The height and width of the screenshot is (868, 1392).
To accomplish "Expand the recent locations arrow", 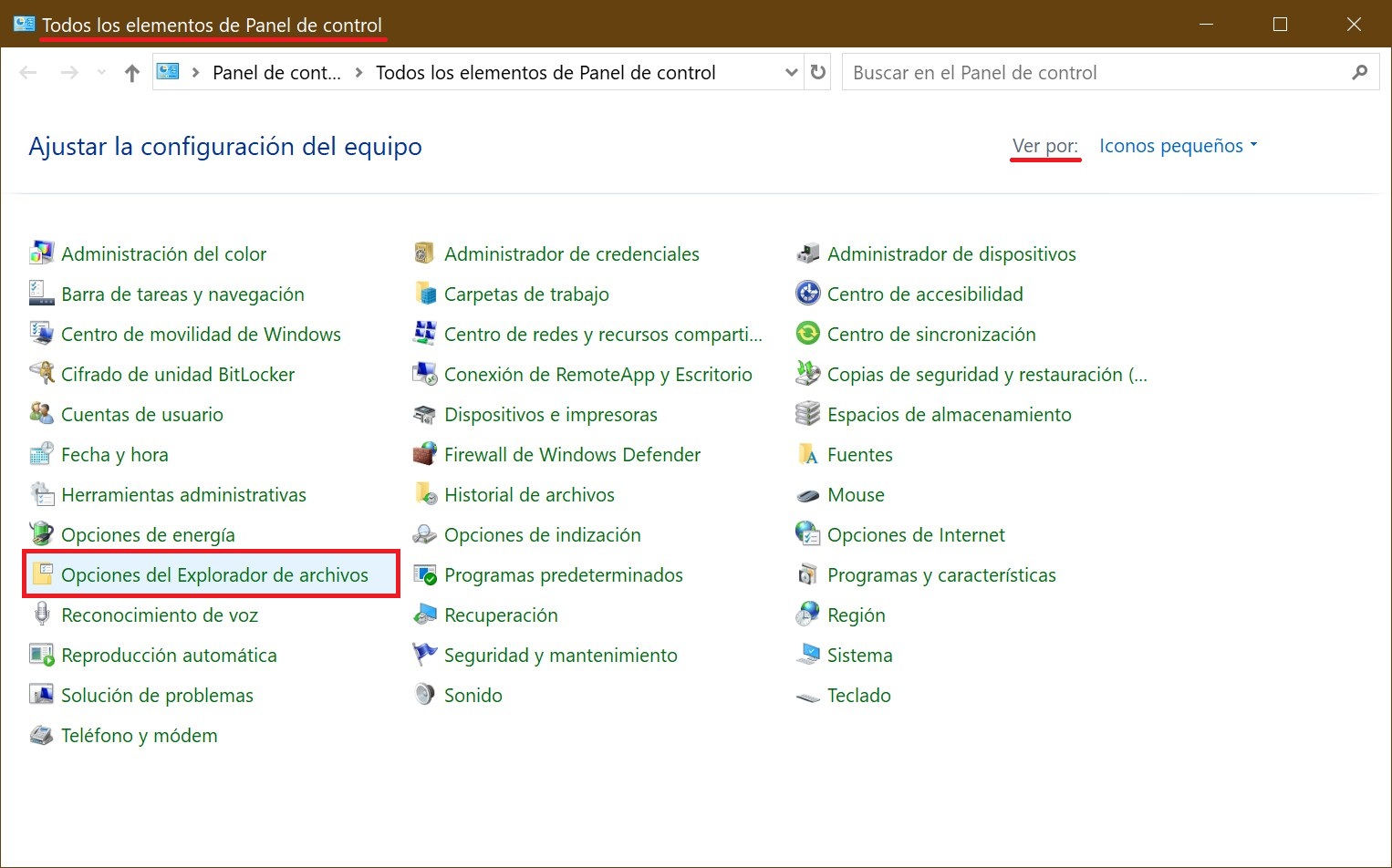I will click(x=101, y=73).
